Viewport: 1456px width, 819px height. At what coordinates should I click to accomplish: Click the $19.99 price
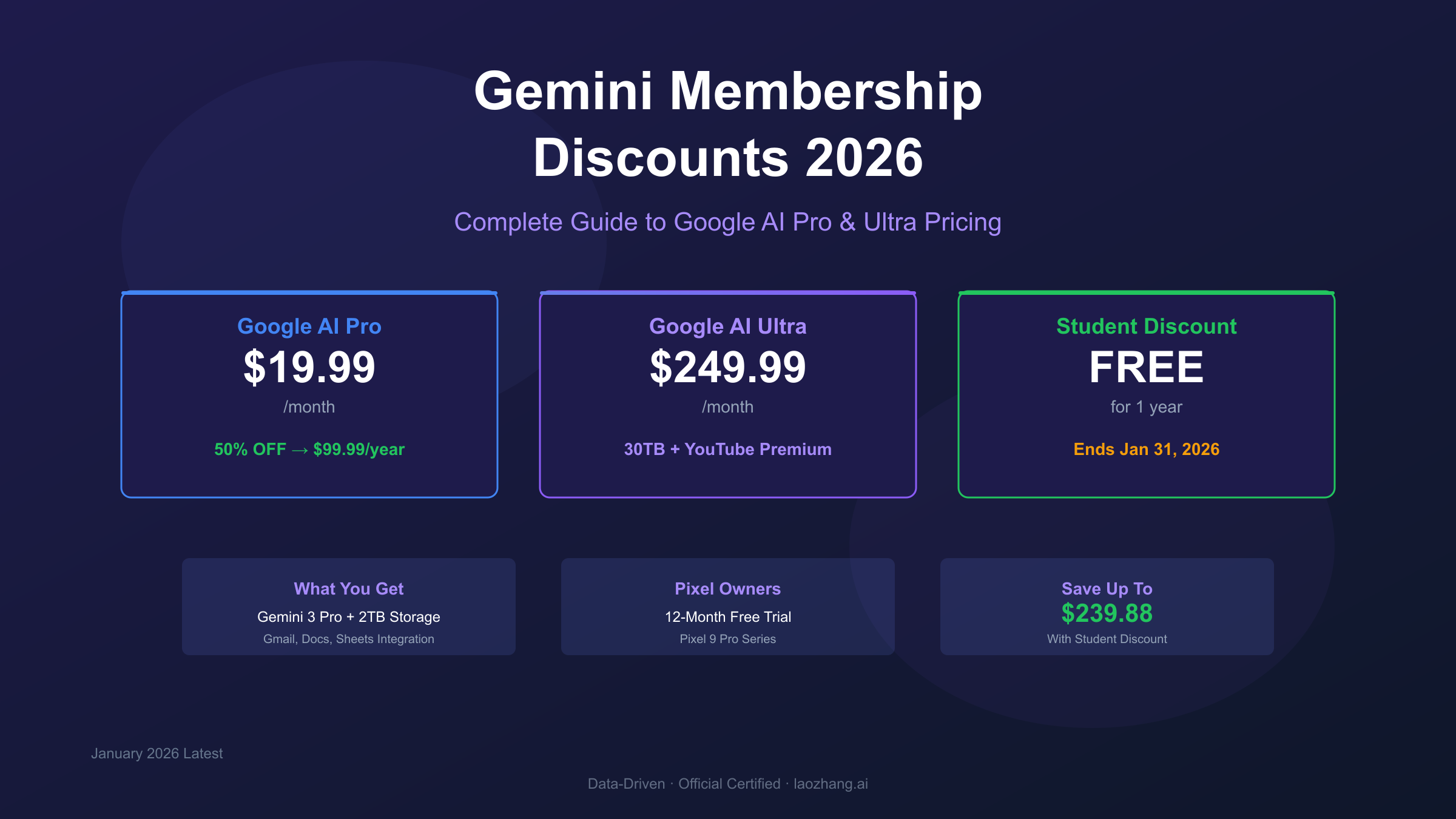309,367
